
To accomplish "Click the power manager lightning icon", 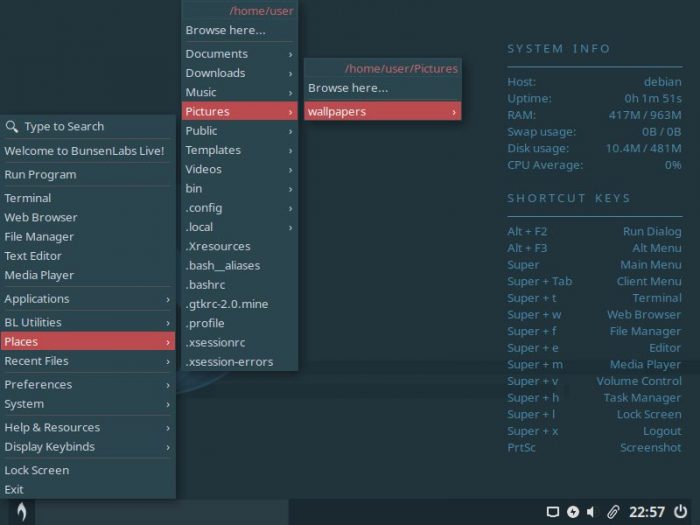I will [572, 512].
